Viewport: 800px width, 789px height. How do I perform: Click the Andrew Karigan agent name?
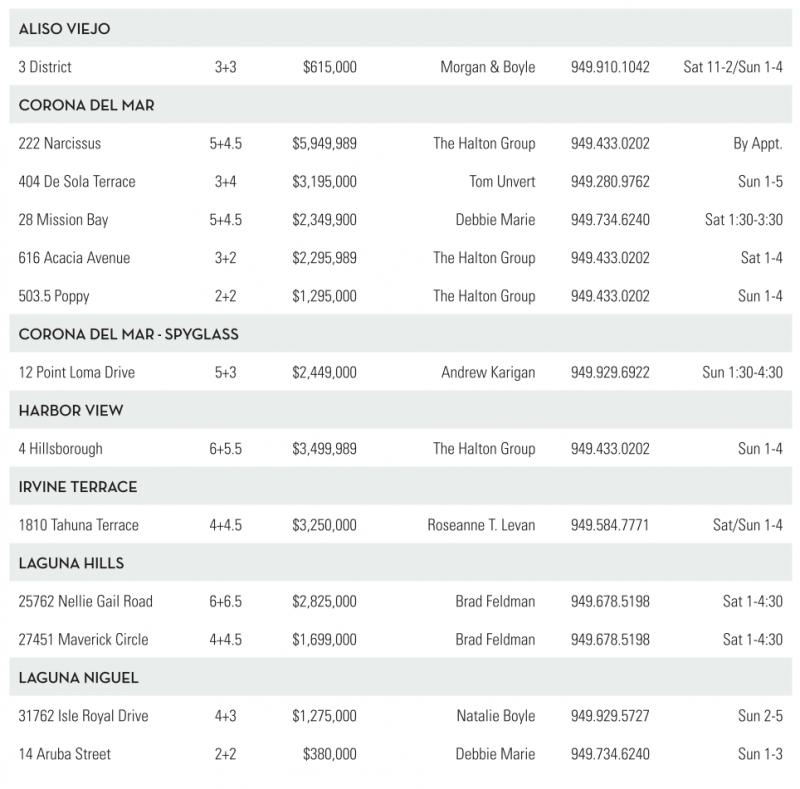click(x=488, y=373)
